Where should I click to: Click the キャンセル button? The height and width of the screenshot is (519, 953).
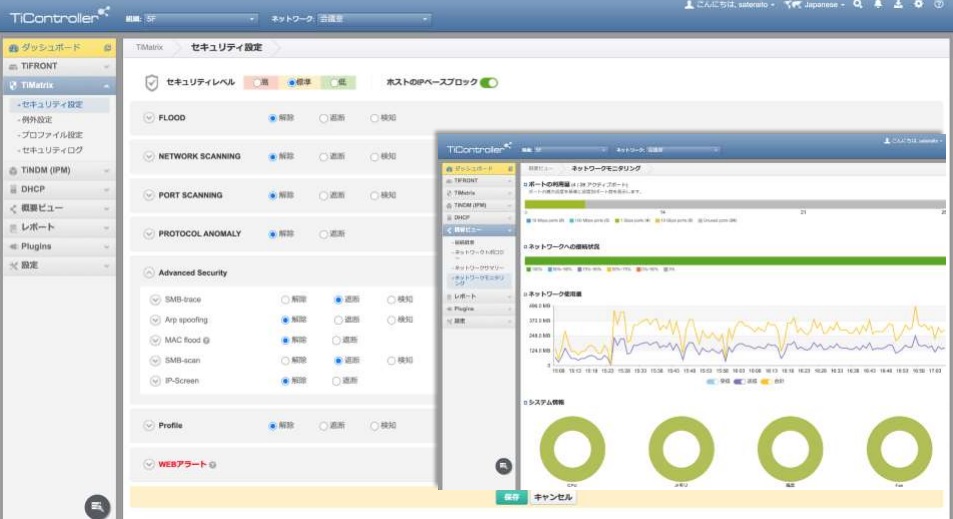pos(553,497)
